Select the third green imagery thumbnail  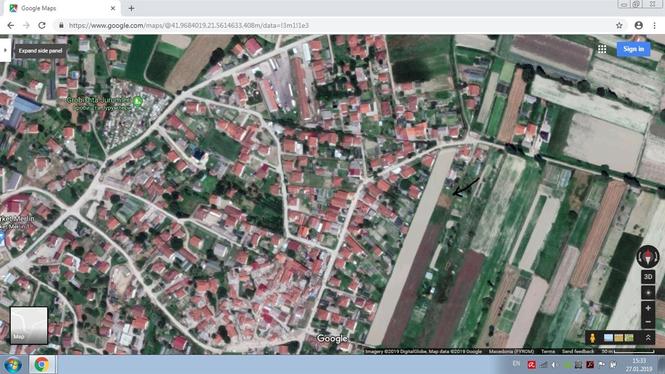click(629, 338)
